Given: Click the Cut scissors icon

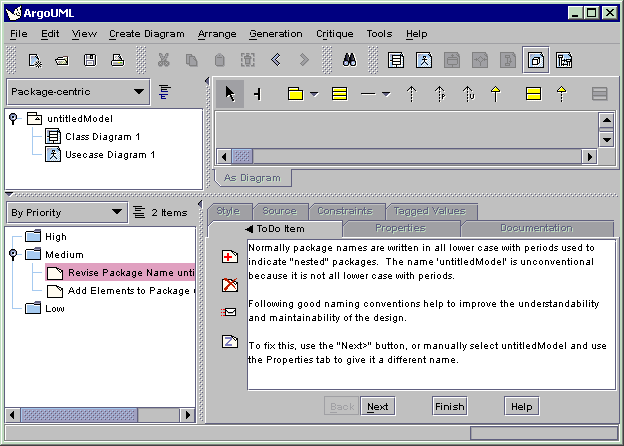Looking at the screenshot, I should pos(164,60).
